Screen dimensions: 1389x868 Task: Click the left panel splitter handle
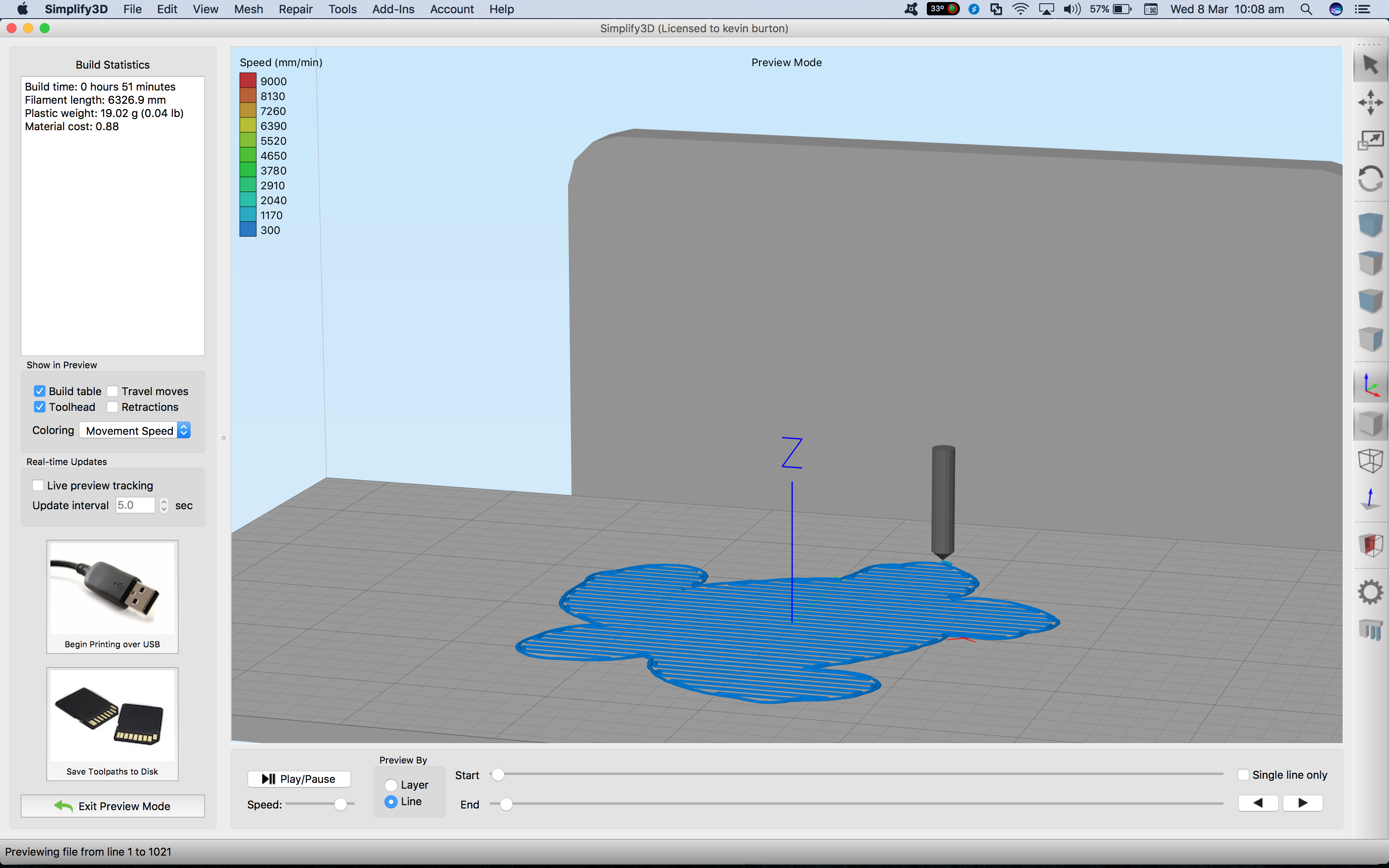tap(224, 438)
